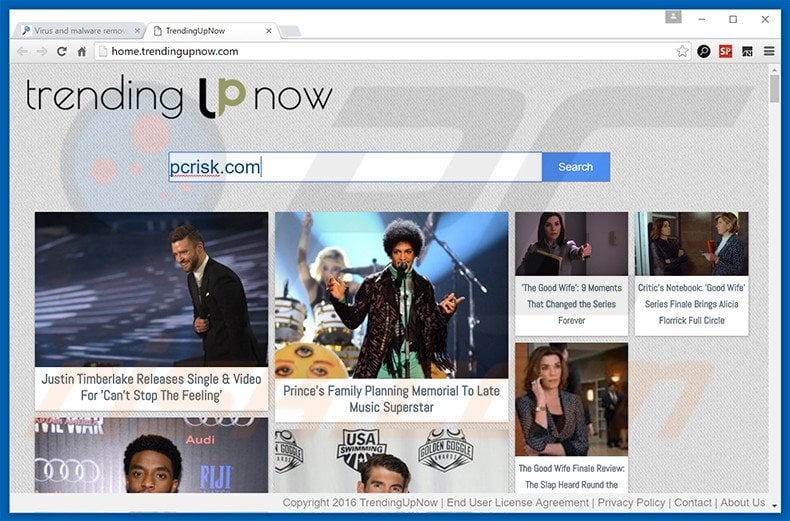Open the browser home page icon
The height and width of the screenshot is (521, 790).
pyautogui.click(x=82, y=51)
